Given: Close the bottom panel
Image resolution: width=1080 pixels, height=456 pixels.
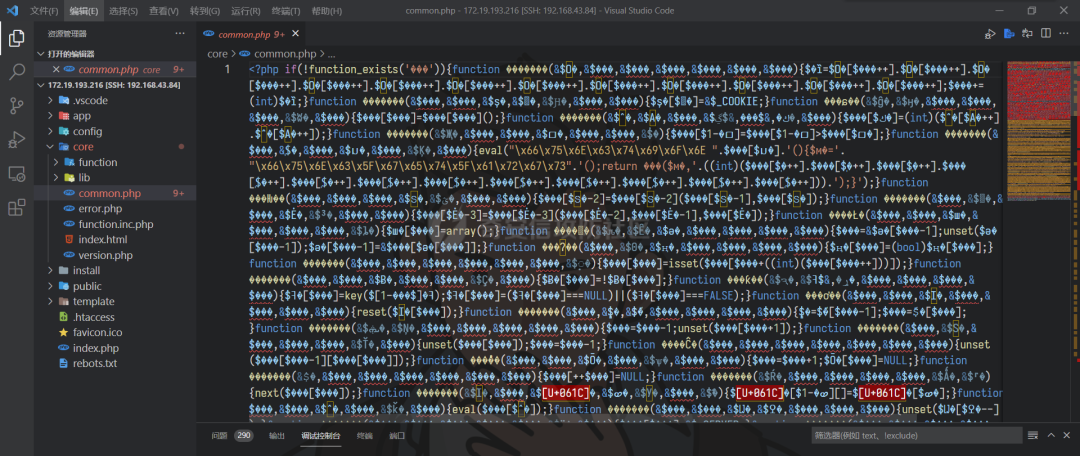Looking at the screenshot, I should (x=1068, y=435).
